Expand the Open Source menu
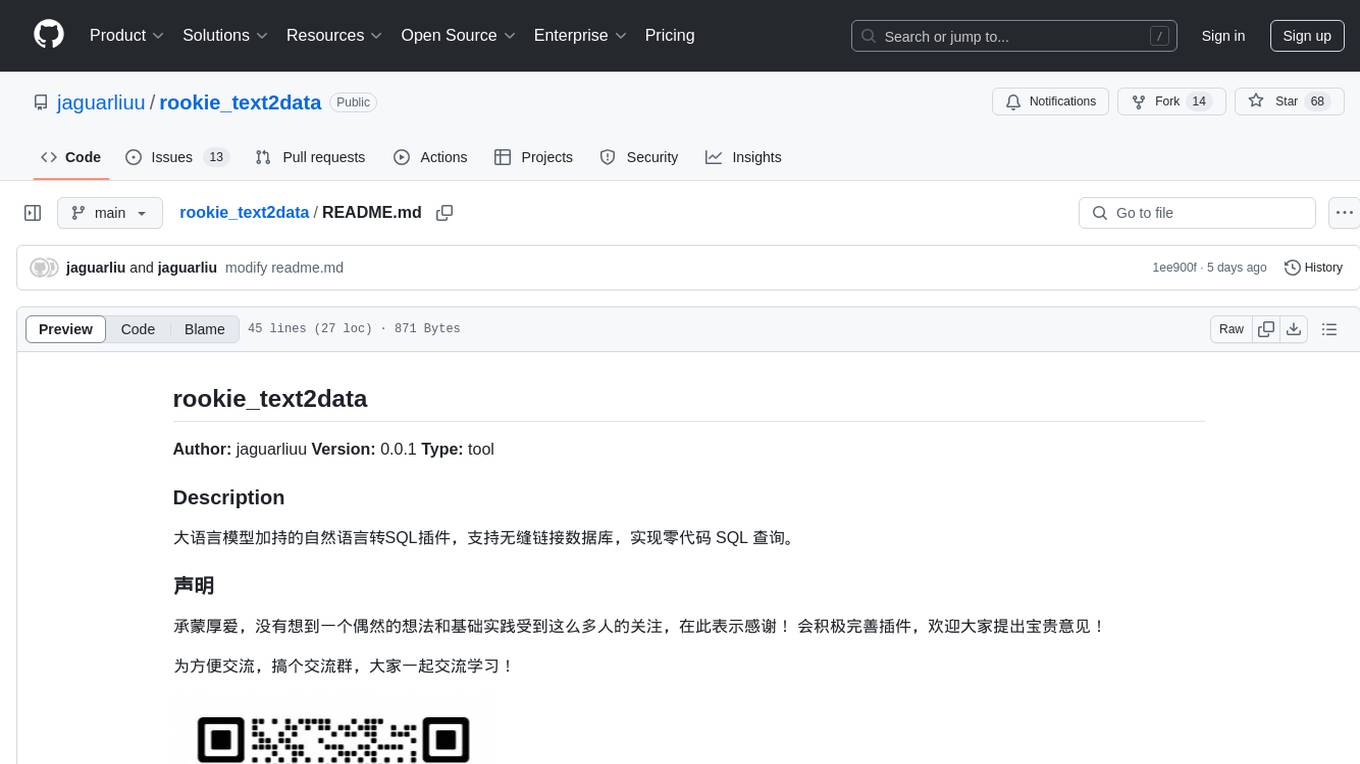The height and width of the screenshot is (764, 1360). (458, 35)
